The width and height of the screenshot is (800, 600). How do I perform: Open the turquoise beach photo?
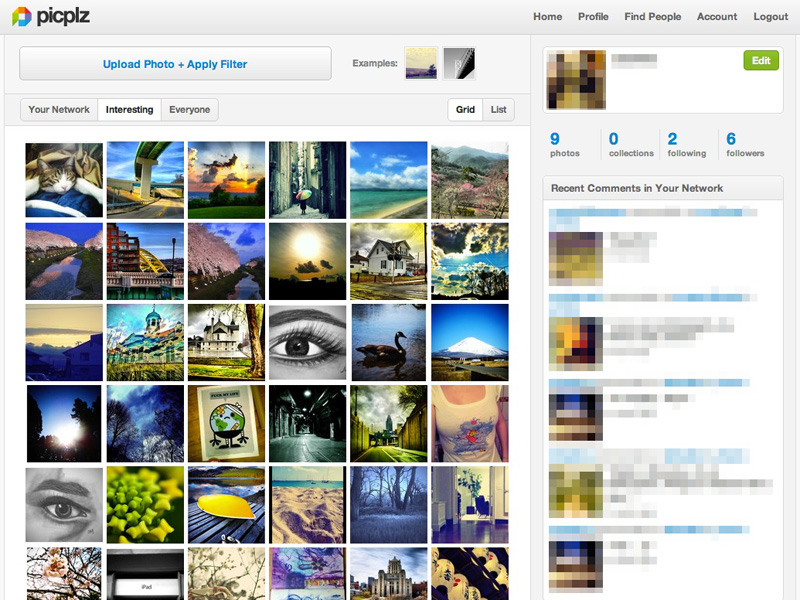point(388,180)
